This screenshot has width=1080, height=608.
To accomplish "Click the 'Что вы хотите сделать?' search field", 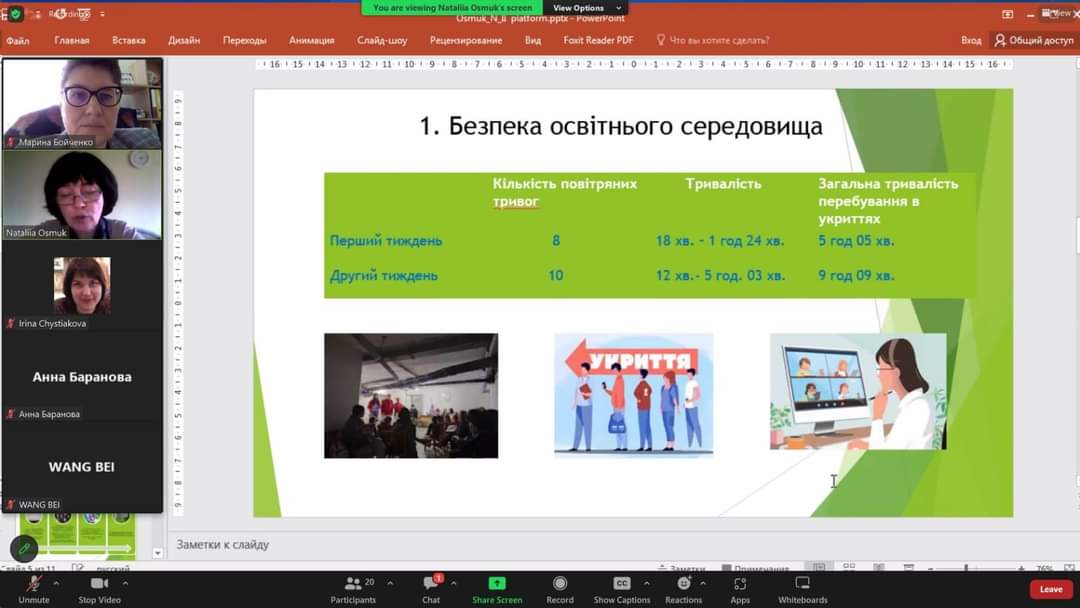I will pos(713,41).
